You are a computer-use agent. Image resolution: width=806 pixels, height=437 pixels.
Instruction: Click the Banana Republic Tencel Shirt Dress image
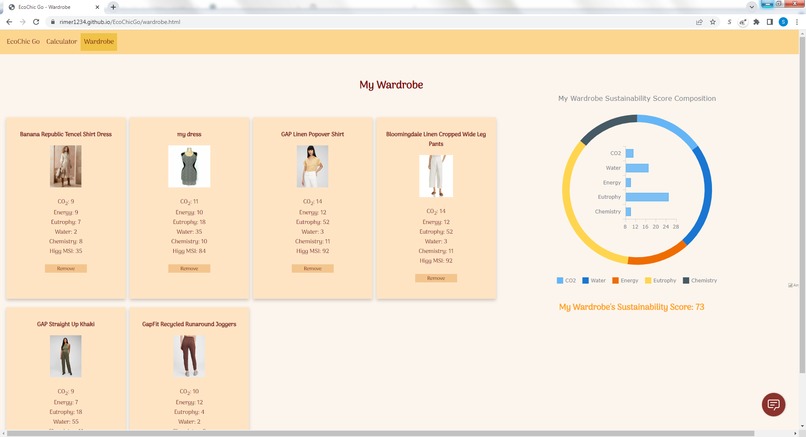(x=66, y=166)
